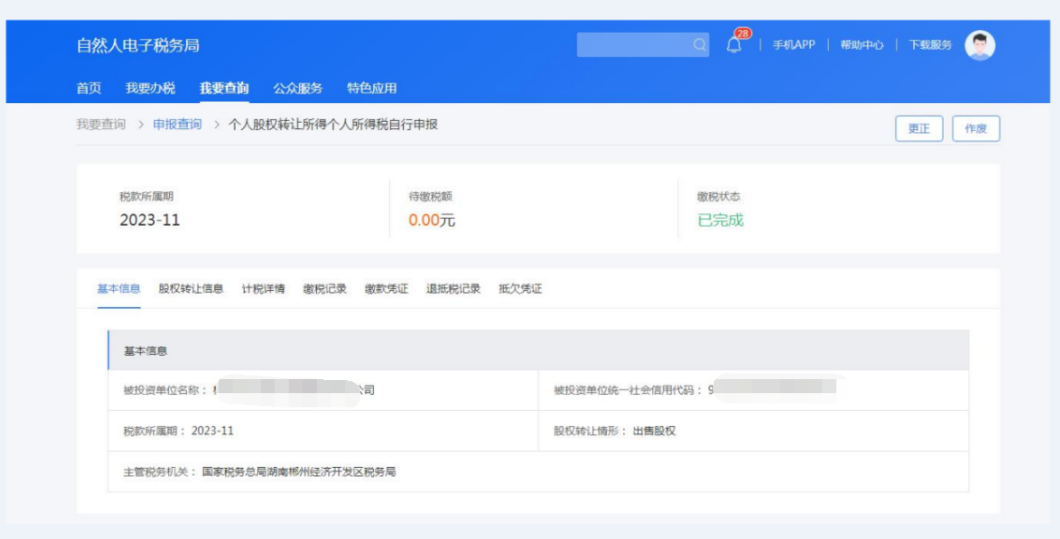Open the 帮助中心 link
1060x539 pixels.
tap(861, 45)
